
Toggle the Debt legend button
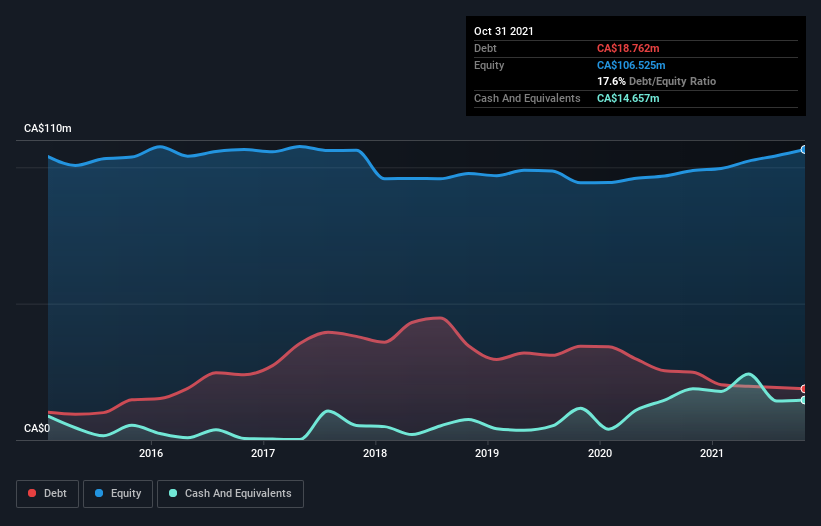coord(48,494)
